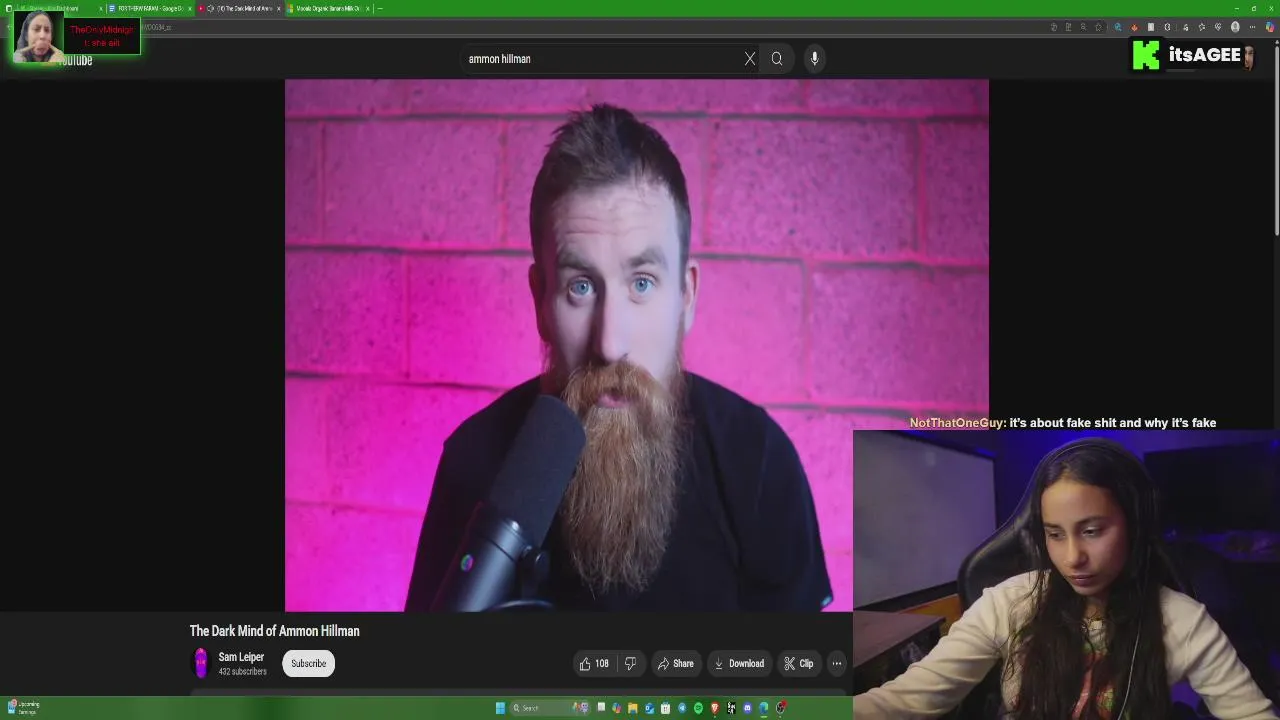
Task: Switch to the 'The Dark Mind of Amm...' tab
Action: pos(240,8)
